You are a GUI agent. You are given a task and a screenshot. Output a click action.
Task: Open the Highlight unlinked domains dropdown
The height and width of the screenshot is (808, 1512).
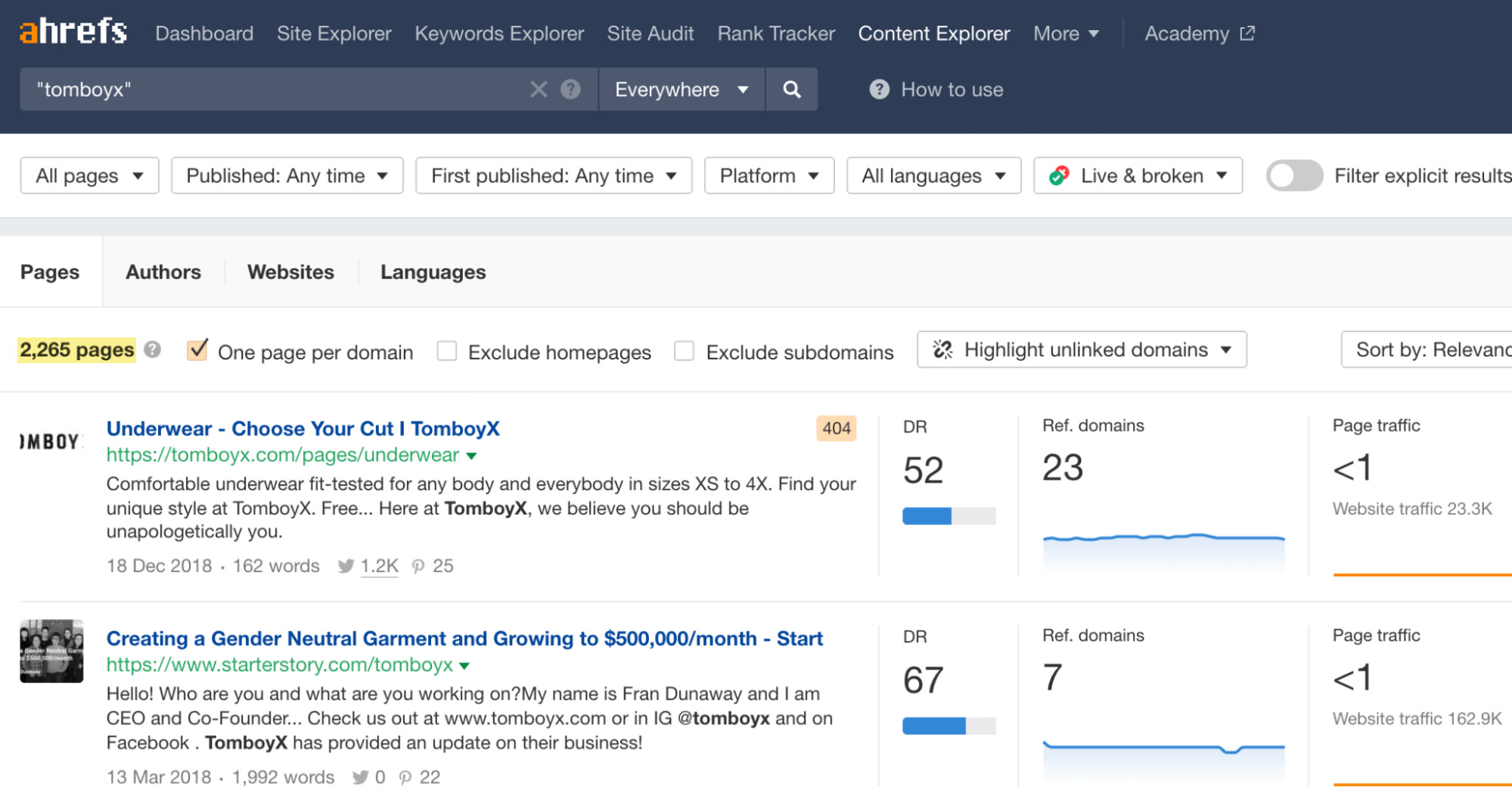click(1082, 350)
